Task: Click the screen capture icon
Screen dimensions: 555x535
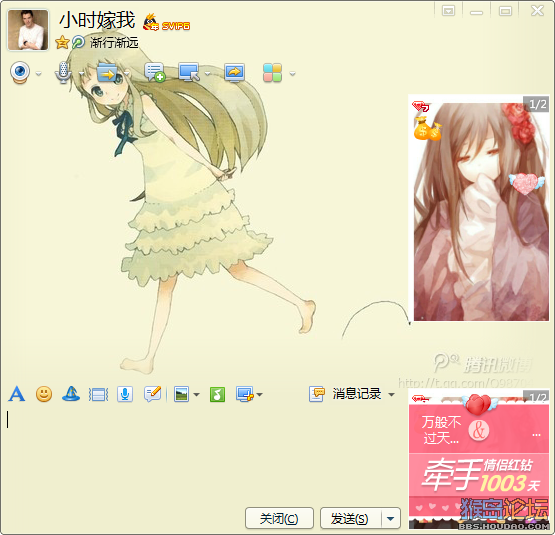Action: tap(245, 394)
